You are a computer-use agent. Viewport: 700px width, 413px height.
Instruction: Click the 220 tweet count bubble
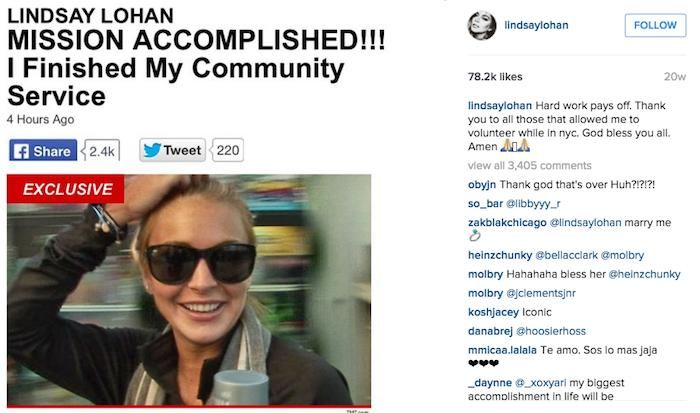228,150
